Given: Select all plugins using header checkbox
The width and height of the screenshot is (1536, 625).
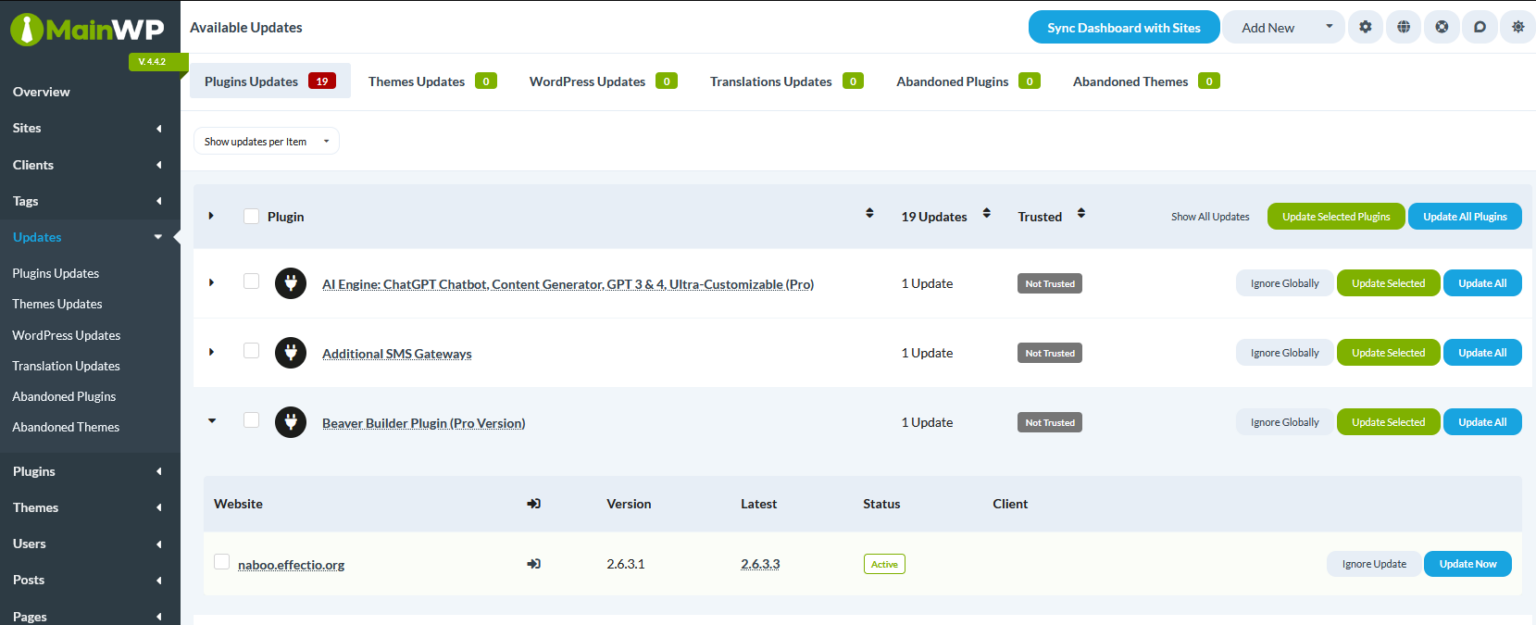Looking at the screenshot, I should pos(251,216).
